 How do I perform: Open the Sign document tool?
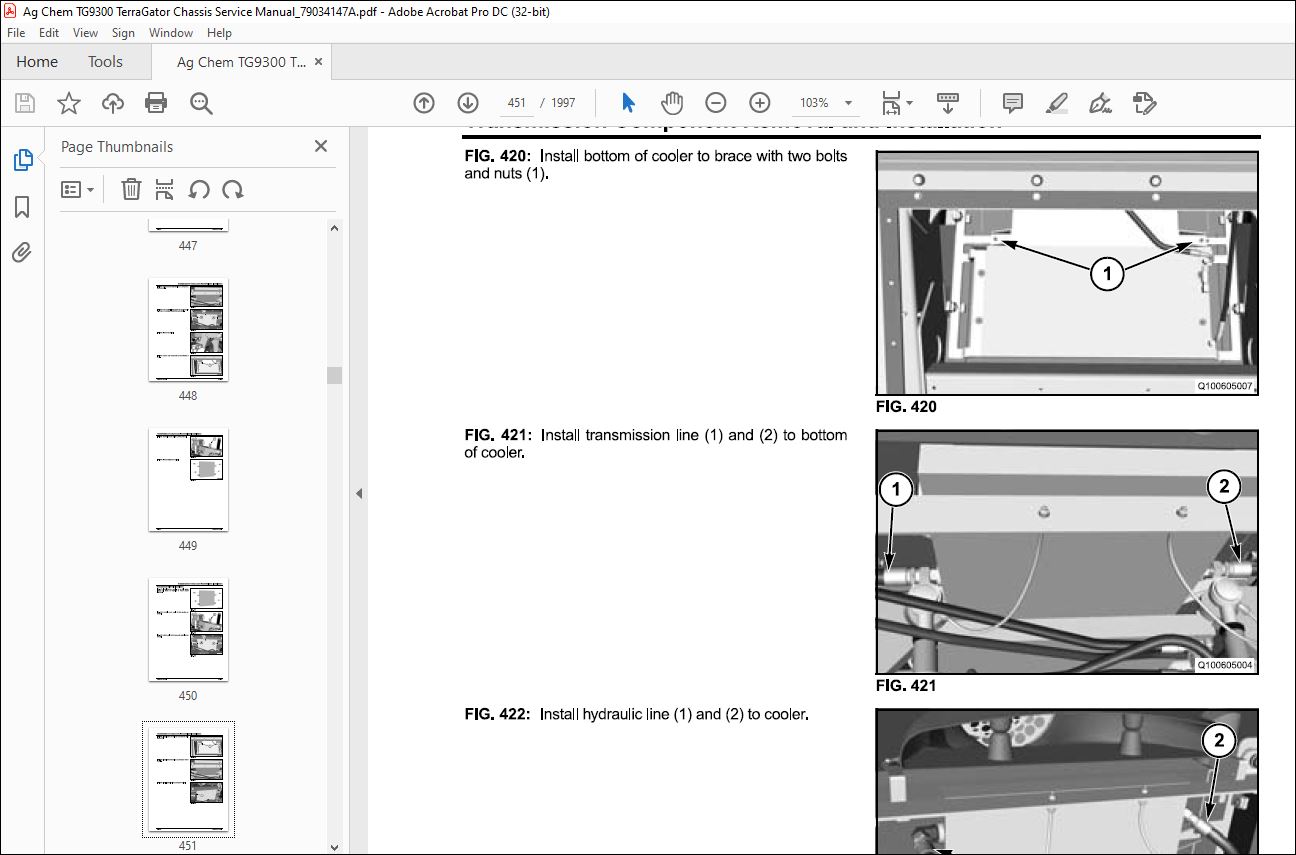click(x=1101, y=103)
